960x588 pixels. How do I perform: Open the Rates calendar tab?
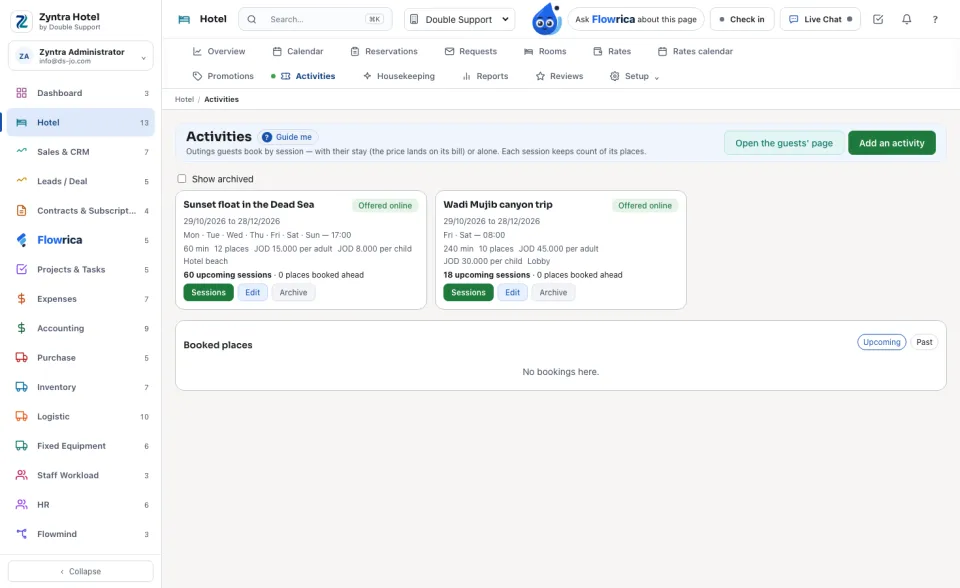coord(695,51)
